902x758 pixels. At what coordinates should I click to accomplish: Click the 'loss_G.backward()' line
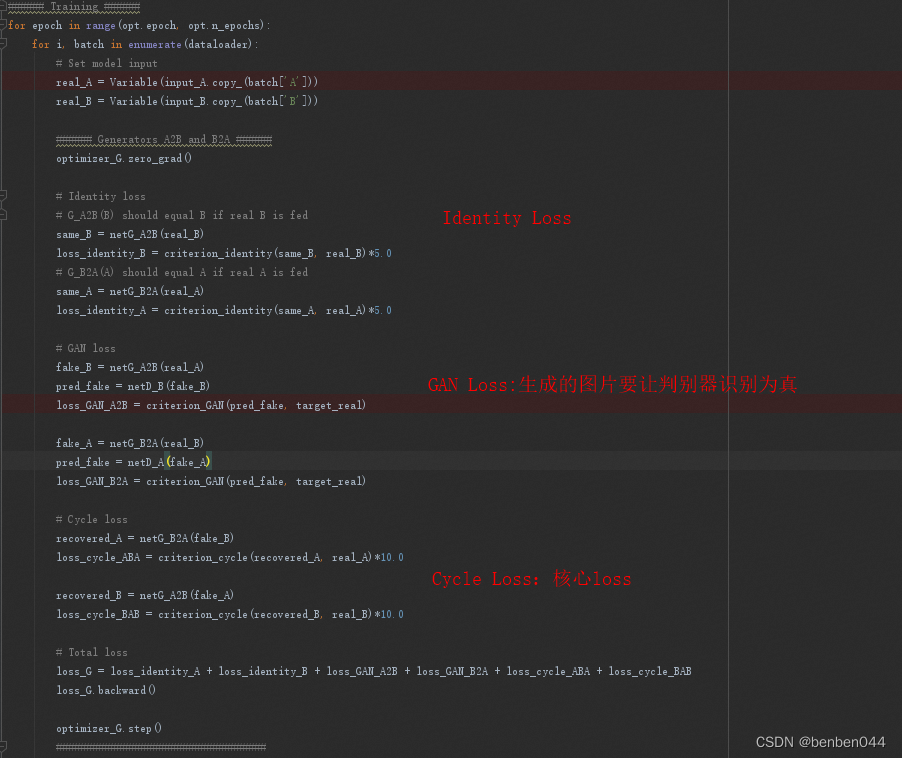106,690
